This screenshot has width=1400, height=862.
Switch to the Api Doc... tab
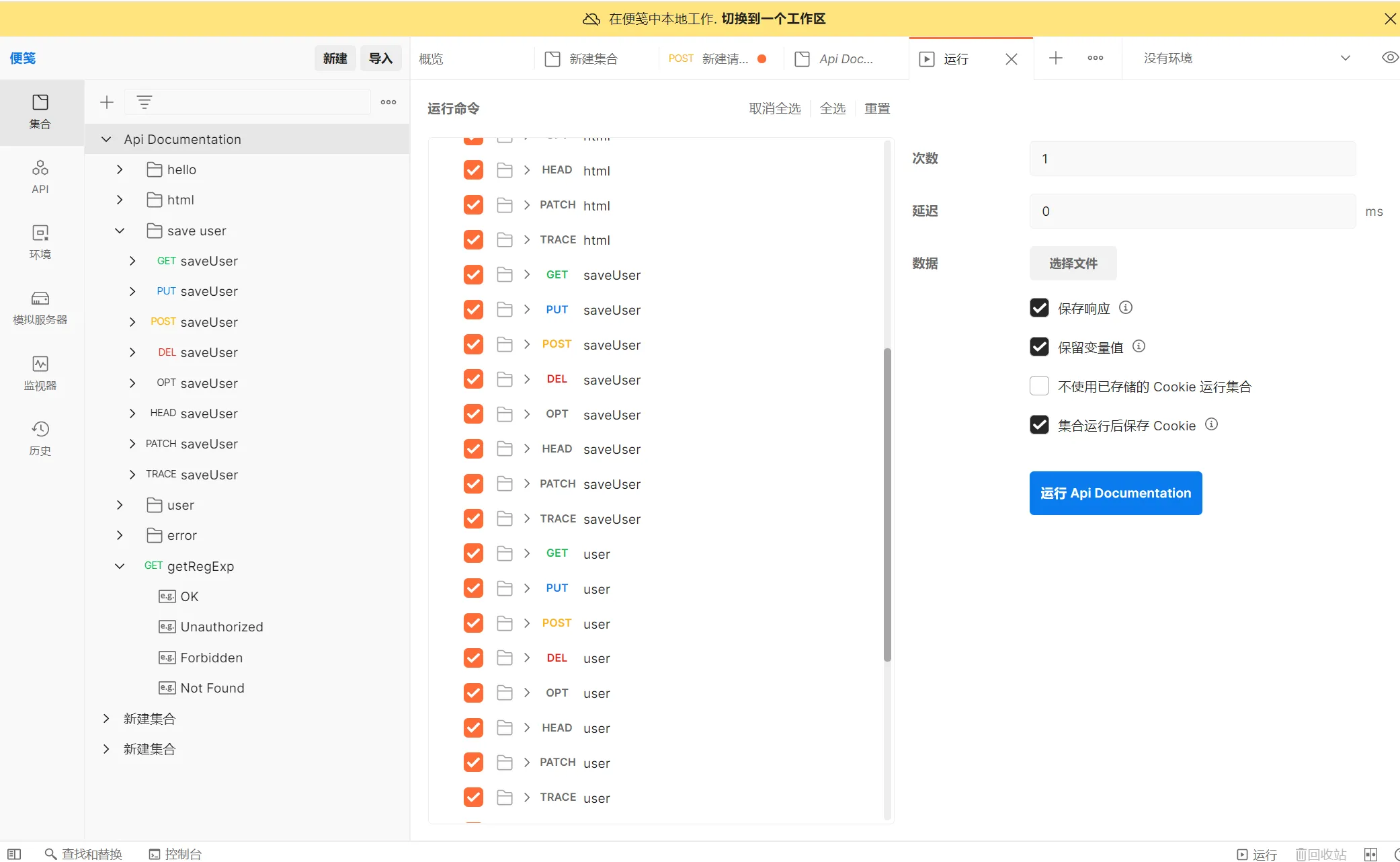click(845, 59)
